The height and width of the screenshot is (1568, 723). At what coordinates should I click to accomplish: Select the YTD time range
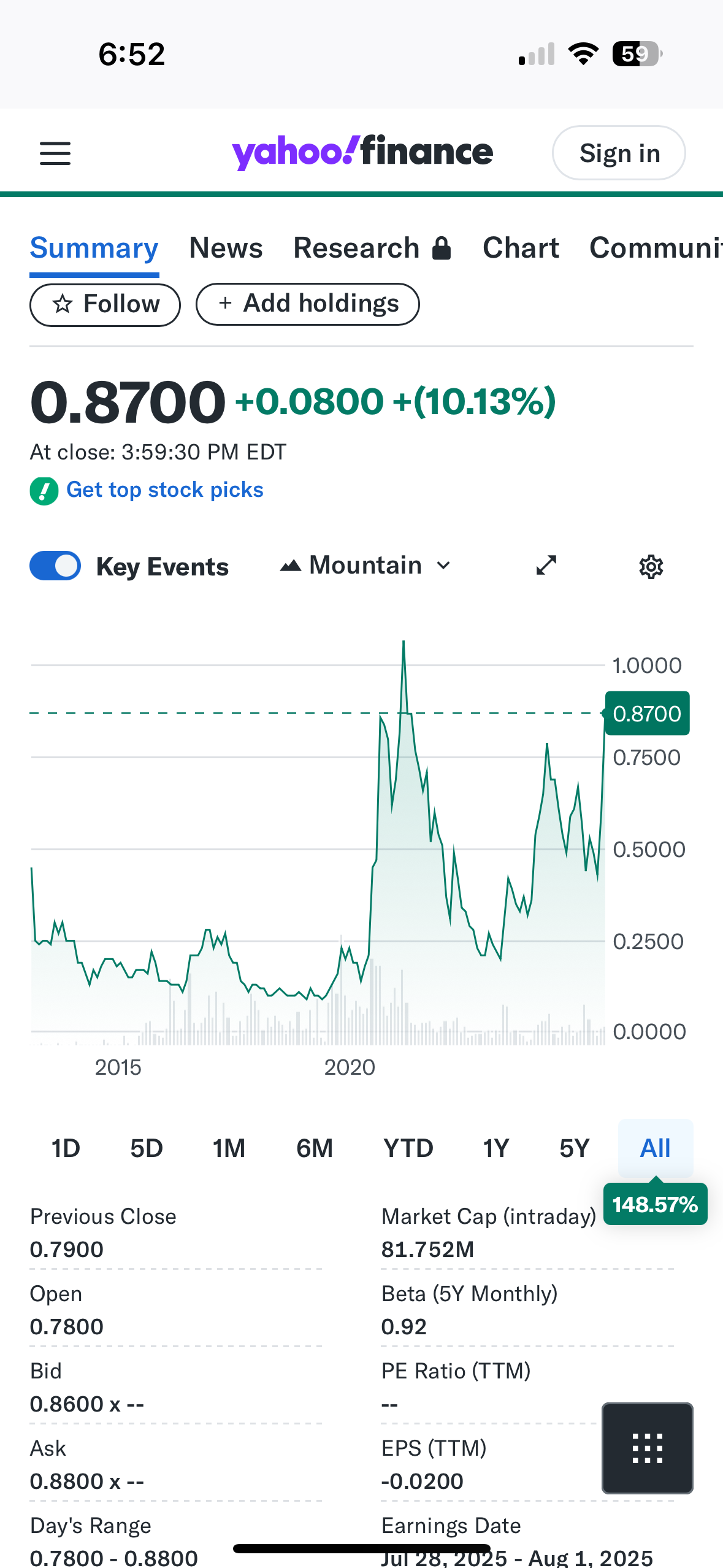pyautogui.click(x=408, y=1148)
